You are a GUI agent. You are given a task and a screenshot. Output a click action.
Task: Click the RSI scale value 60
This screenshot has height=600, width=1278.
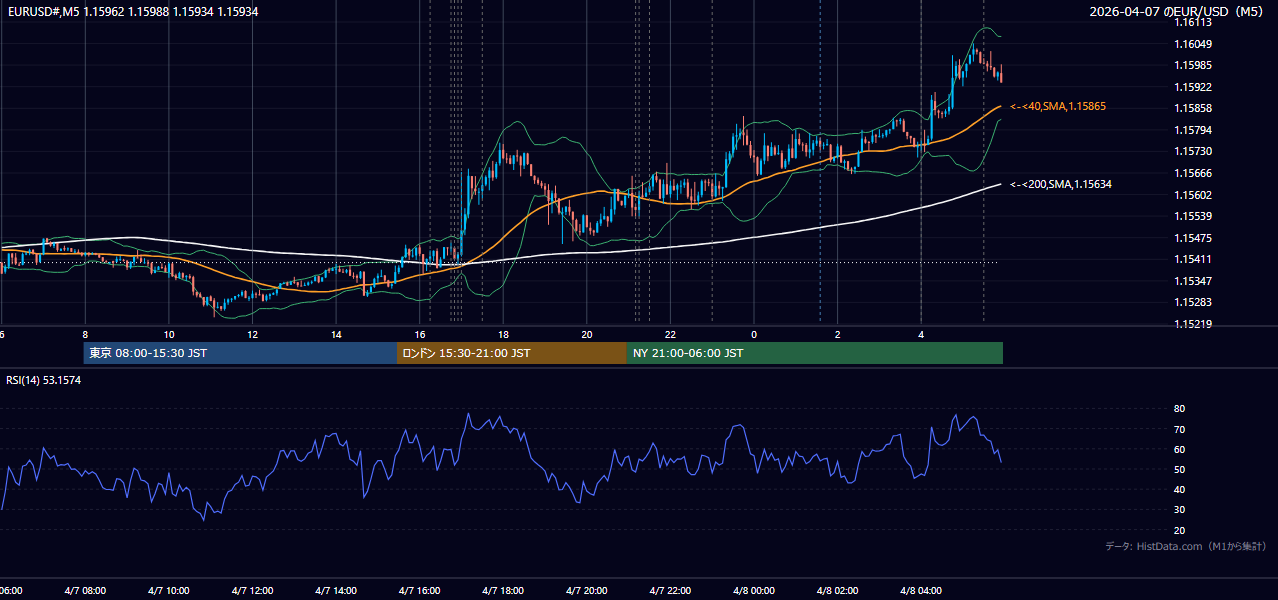point(1179,449)
